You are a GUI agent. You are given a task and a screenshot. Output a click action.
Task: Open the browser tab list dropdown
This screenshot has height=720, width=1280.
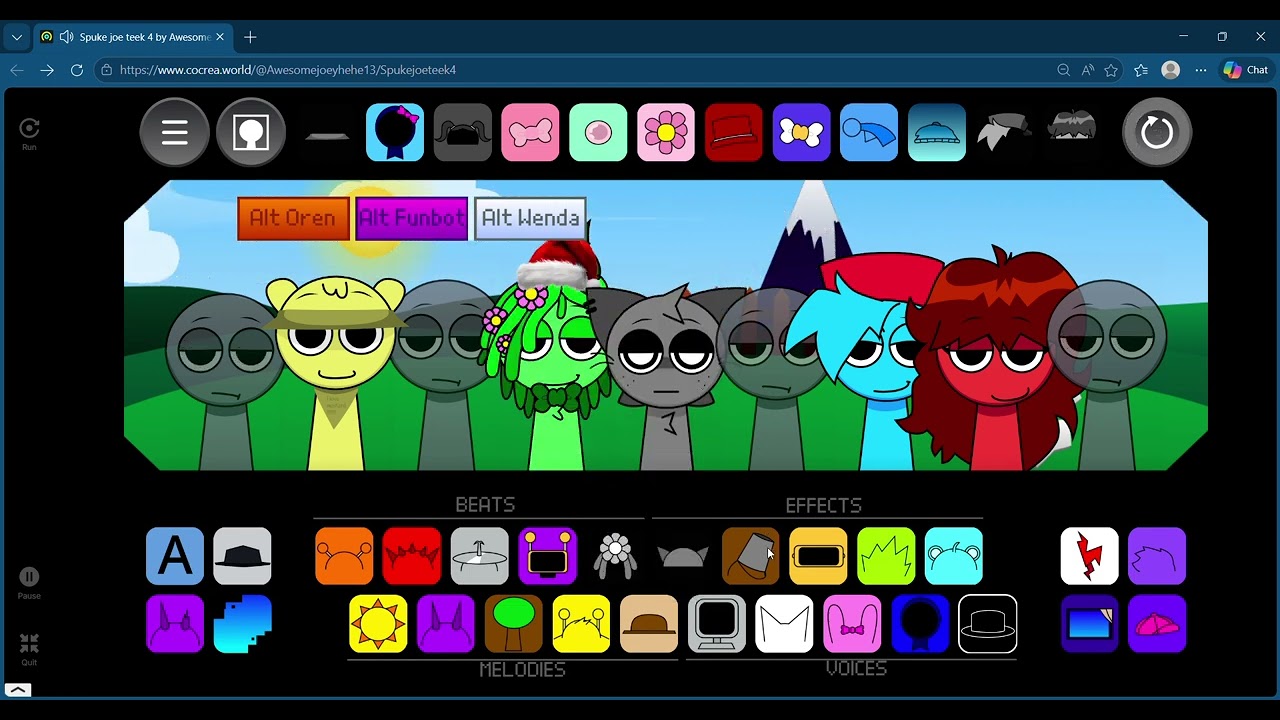tap(17, 37)
